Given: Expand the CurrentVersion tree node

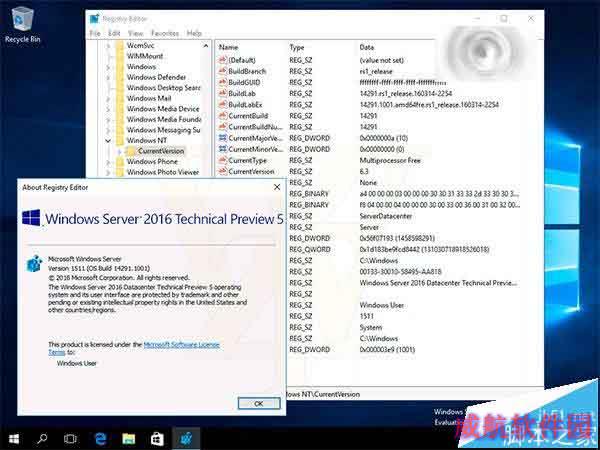Looking at the screenshot, I should coord(119,151).
